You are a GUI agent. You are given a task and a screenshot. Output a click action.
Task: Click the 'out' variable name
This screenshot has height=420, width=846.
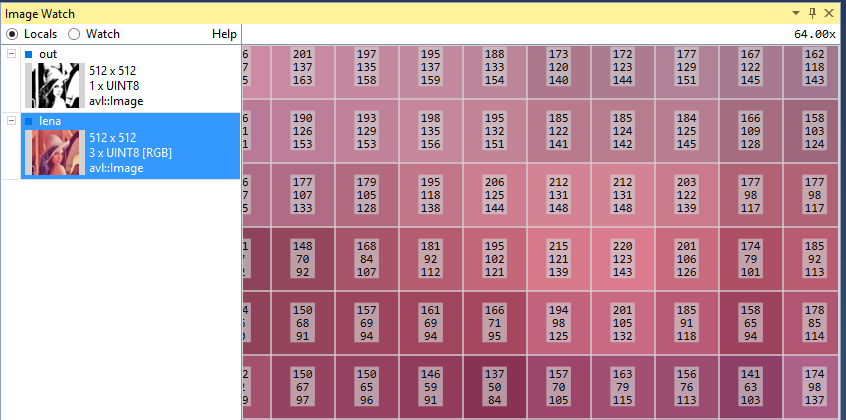[47, 53]
